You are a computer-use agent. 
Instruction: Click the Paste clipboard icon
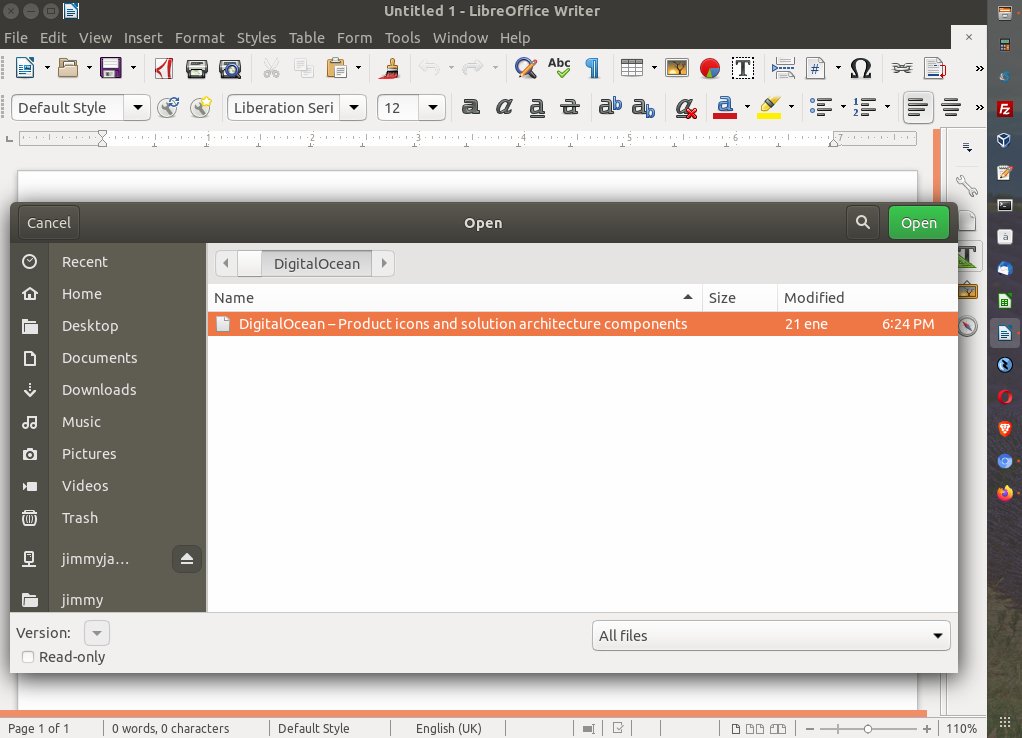[x=336, y=68]
